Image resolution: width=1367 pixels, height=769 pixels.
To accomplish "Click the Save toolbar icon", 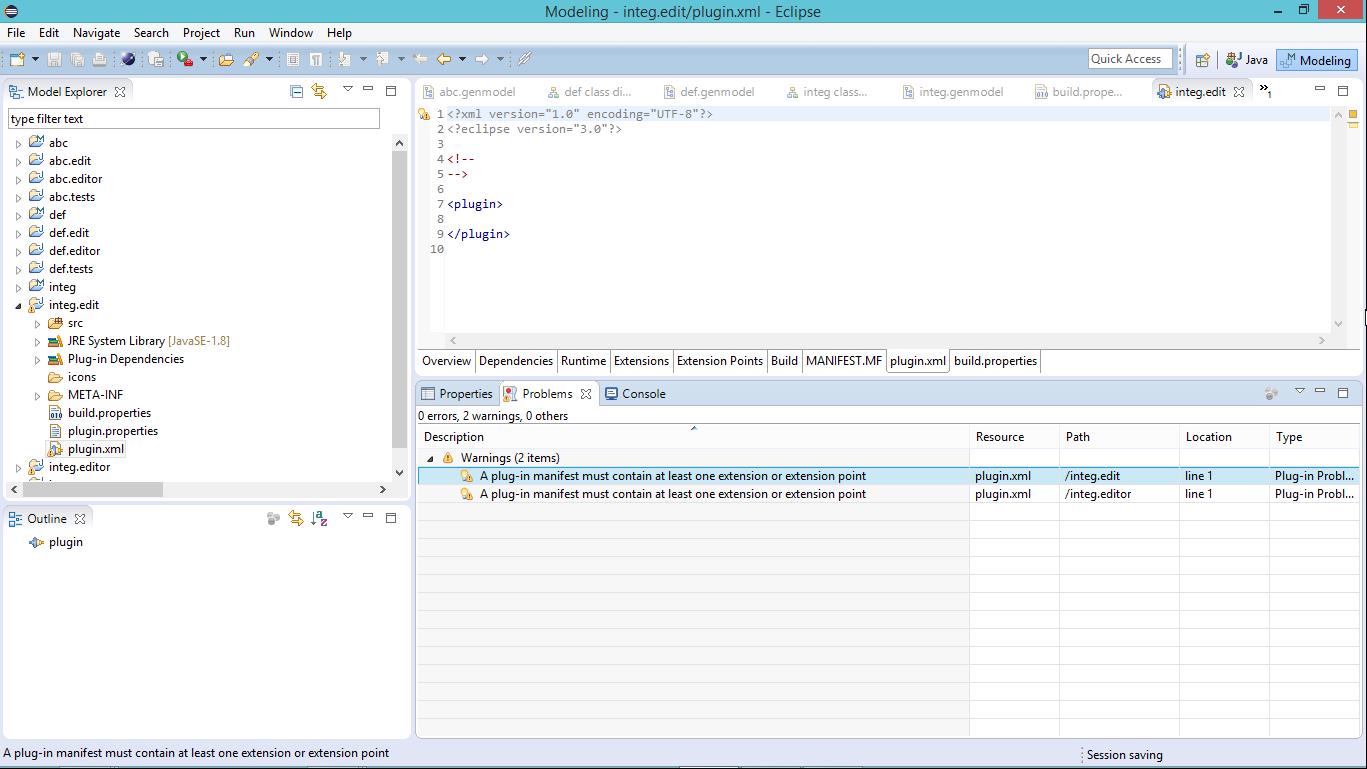I will [x=54, y=60].
